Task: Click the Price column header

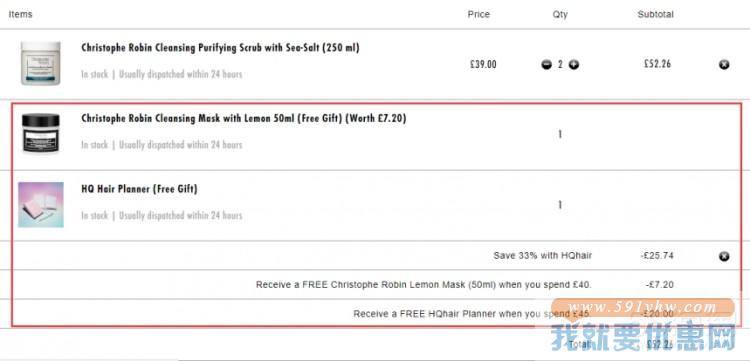Action: tap(479, 14)
